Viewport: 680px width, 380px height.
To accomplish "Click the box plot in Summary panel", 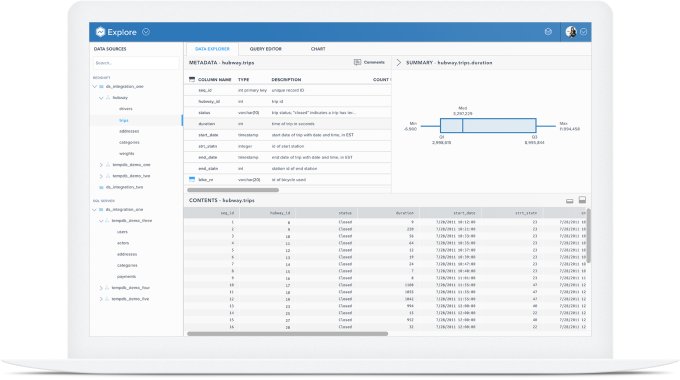I will coord(488,126).
